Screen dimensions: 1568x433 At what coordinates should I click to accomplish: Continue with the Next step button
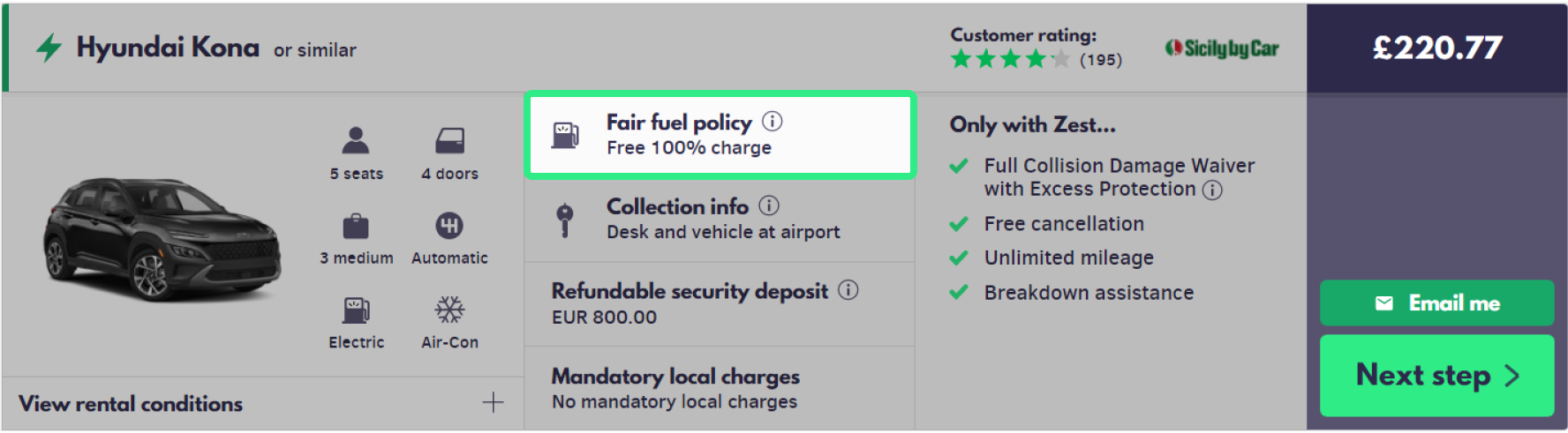pos(1436,376)
